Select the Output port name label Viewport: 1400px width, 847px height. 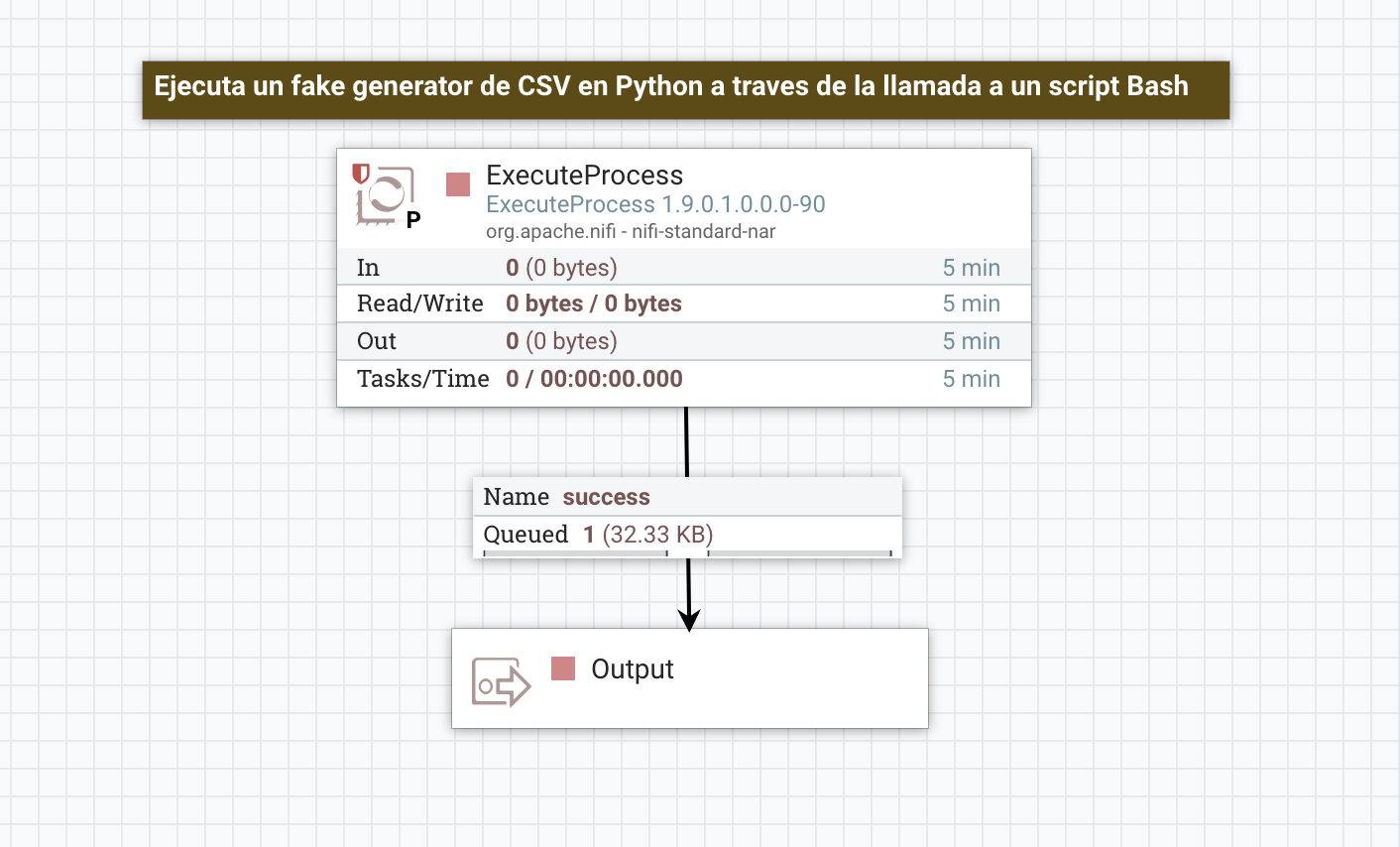point(633,669)
